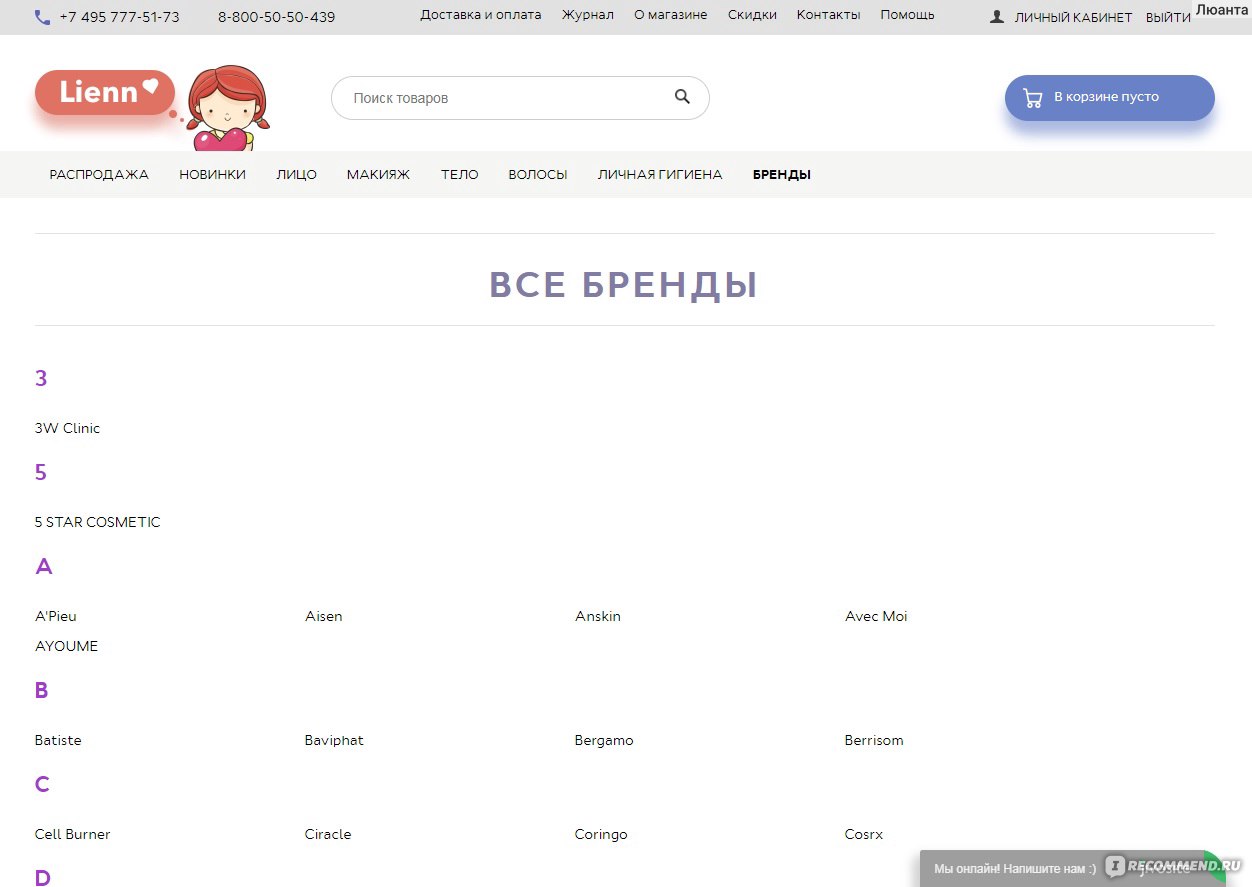Open the A'Pieu brand
Viewport: 1252px width, 887px height.
click(x=56, y=616)
